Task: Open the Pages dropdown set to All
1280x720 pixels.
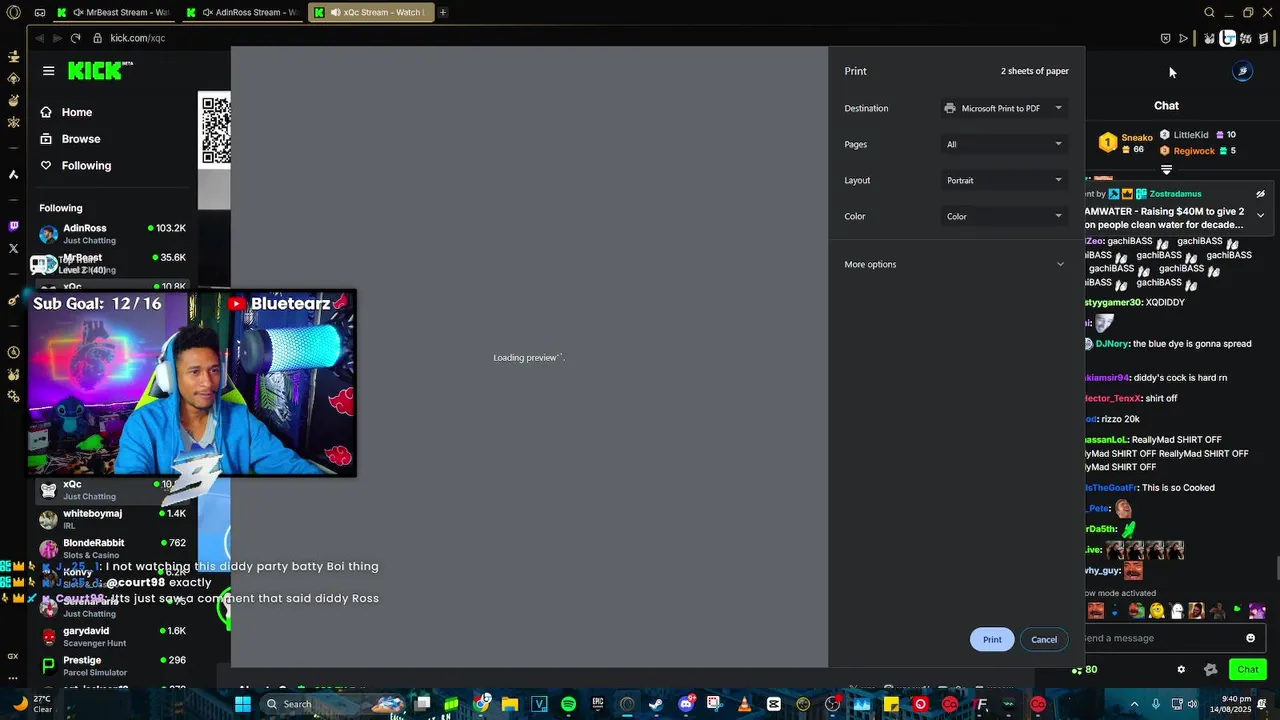Action: click(x=1004, y=144)
